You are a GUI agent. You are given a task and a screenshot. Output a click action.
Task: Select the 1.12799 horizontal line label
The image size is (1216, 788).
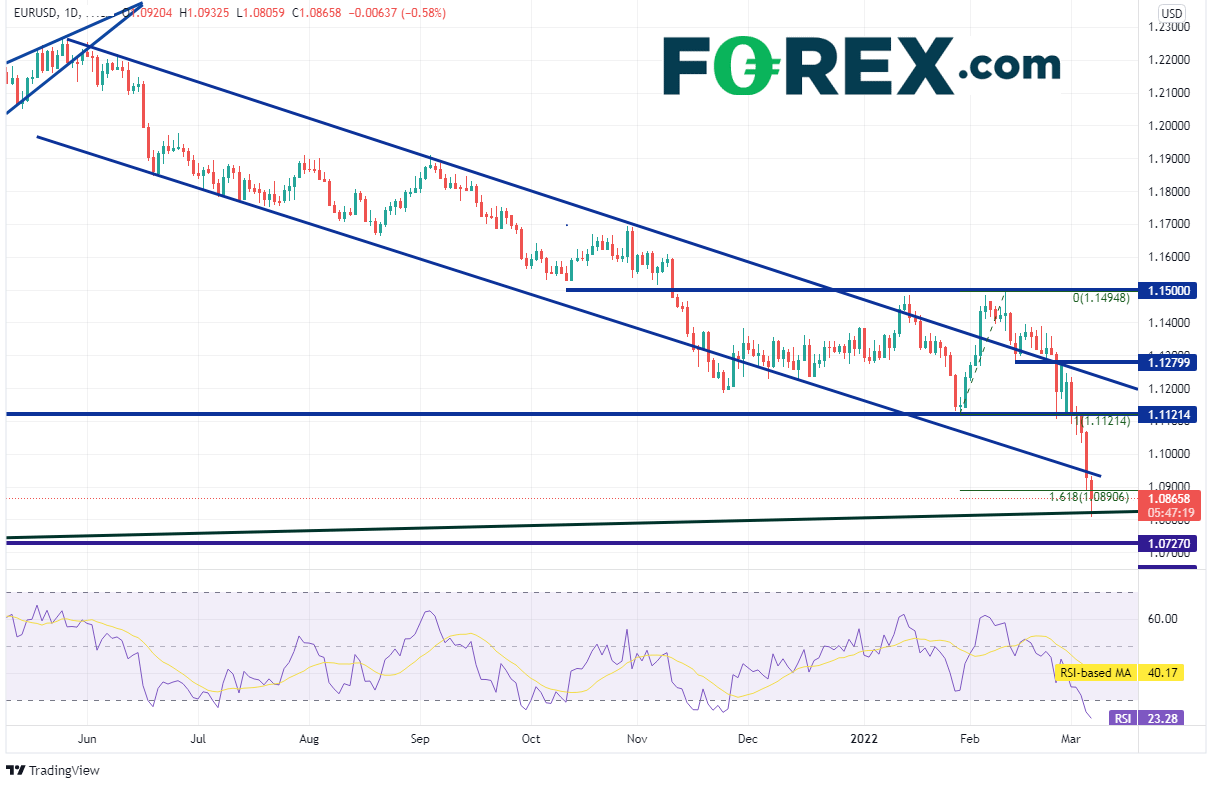[x=1166, y=362]
